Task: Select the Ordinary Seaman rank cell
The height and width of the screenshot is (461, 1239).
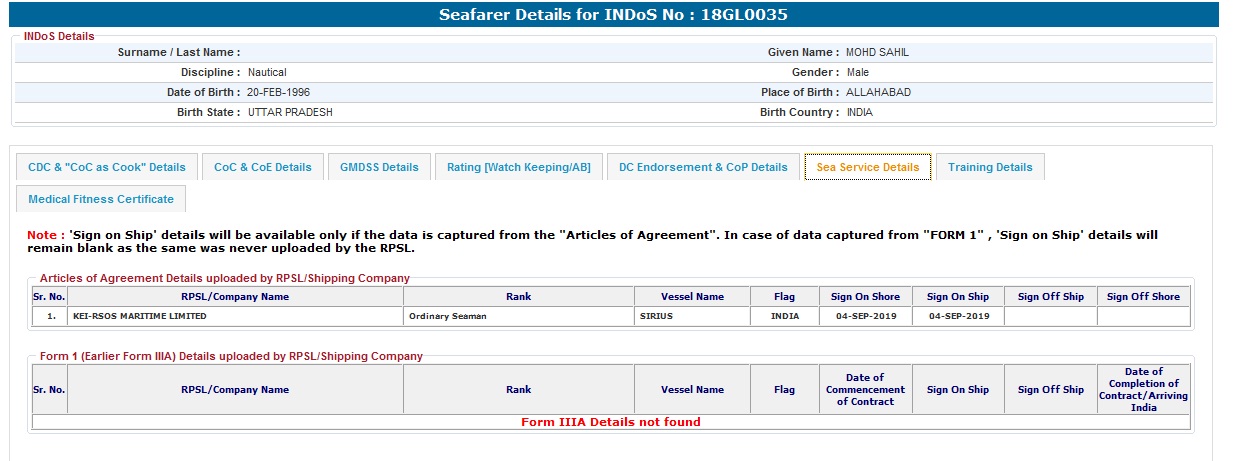Action: [x=447, y=317]
